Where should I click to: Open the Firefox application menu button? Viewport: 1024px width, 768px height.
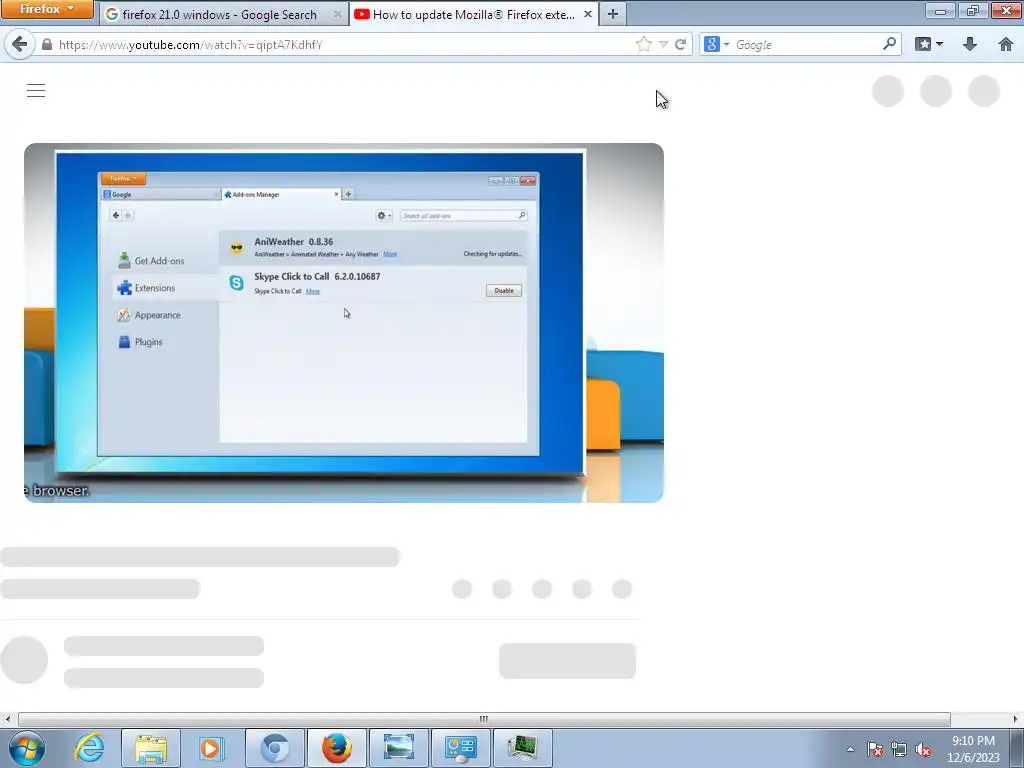click(x=47, y=9)
